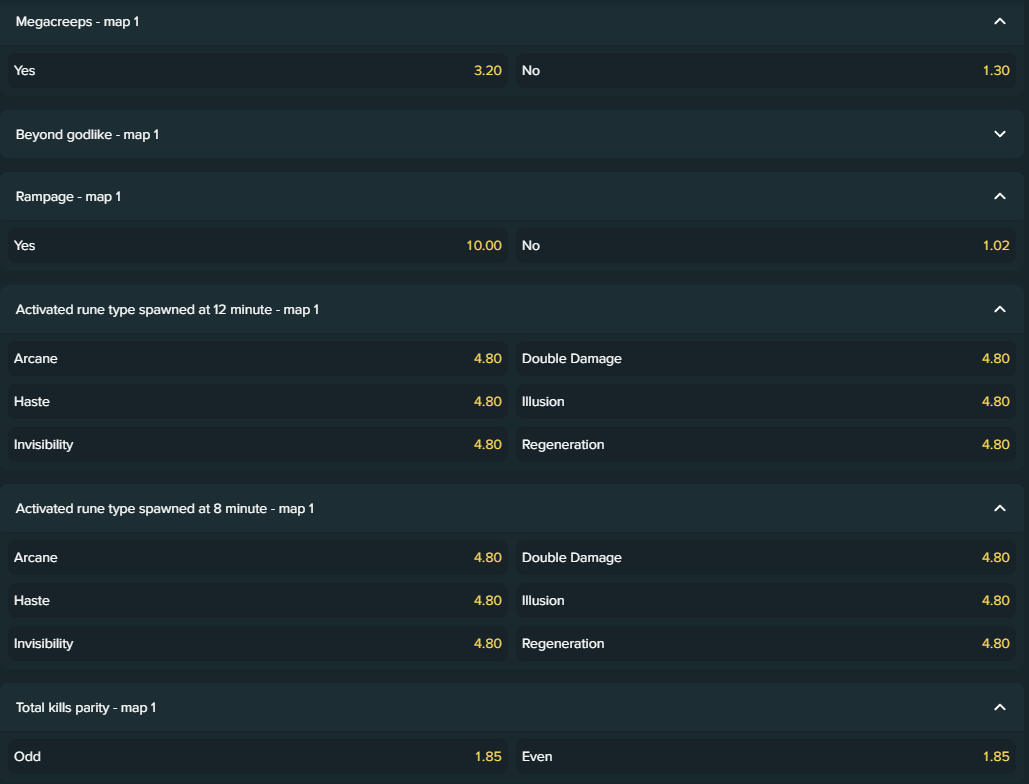Viewport: 1029px width, 784px height.
Task: Collapse the Total kills parity section
Action: (x=999, y=707)
